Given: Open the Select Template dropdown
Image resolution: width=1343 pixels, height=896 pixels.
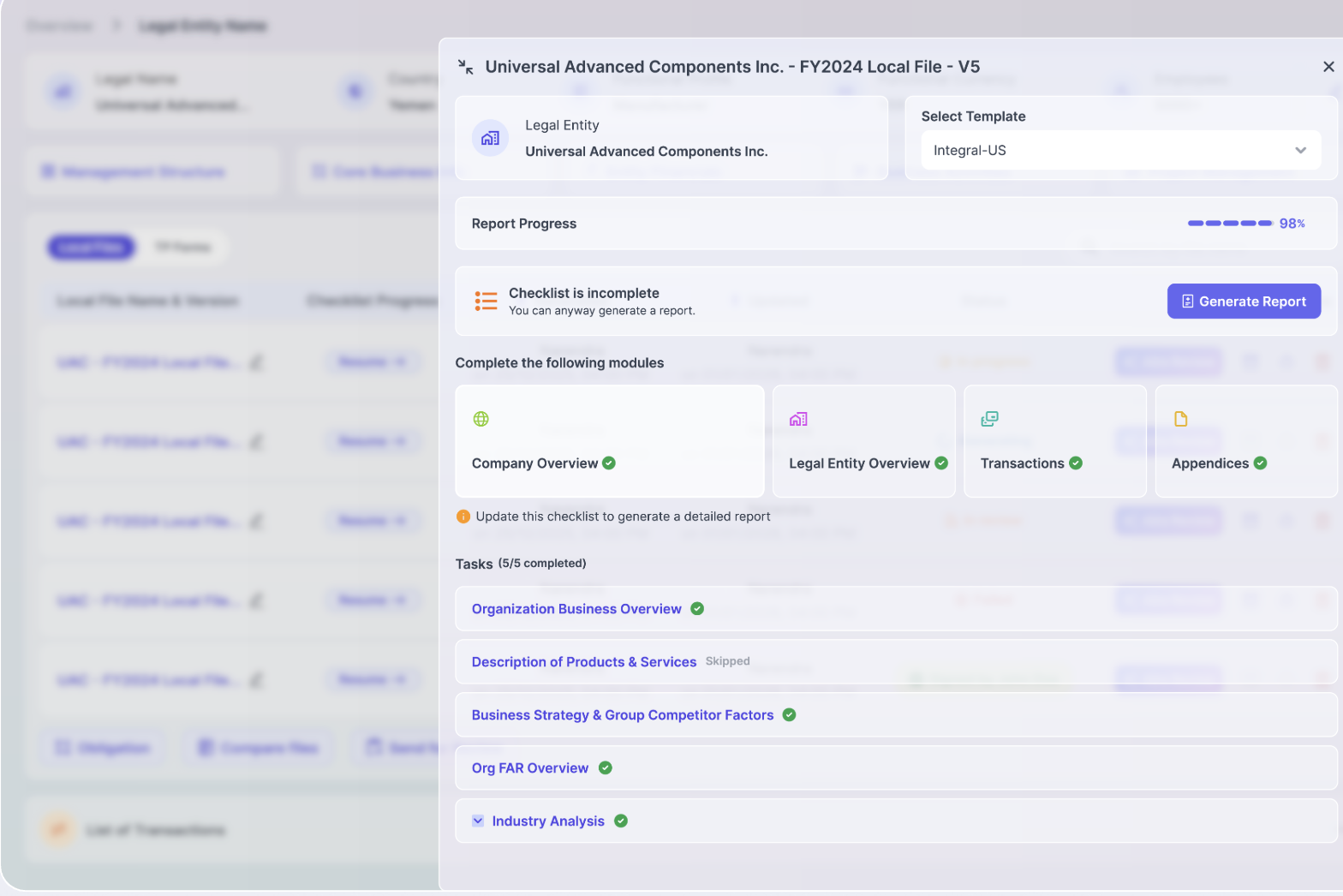Looking at the screenshot, I should click(x=1120, y=151).
